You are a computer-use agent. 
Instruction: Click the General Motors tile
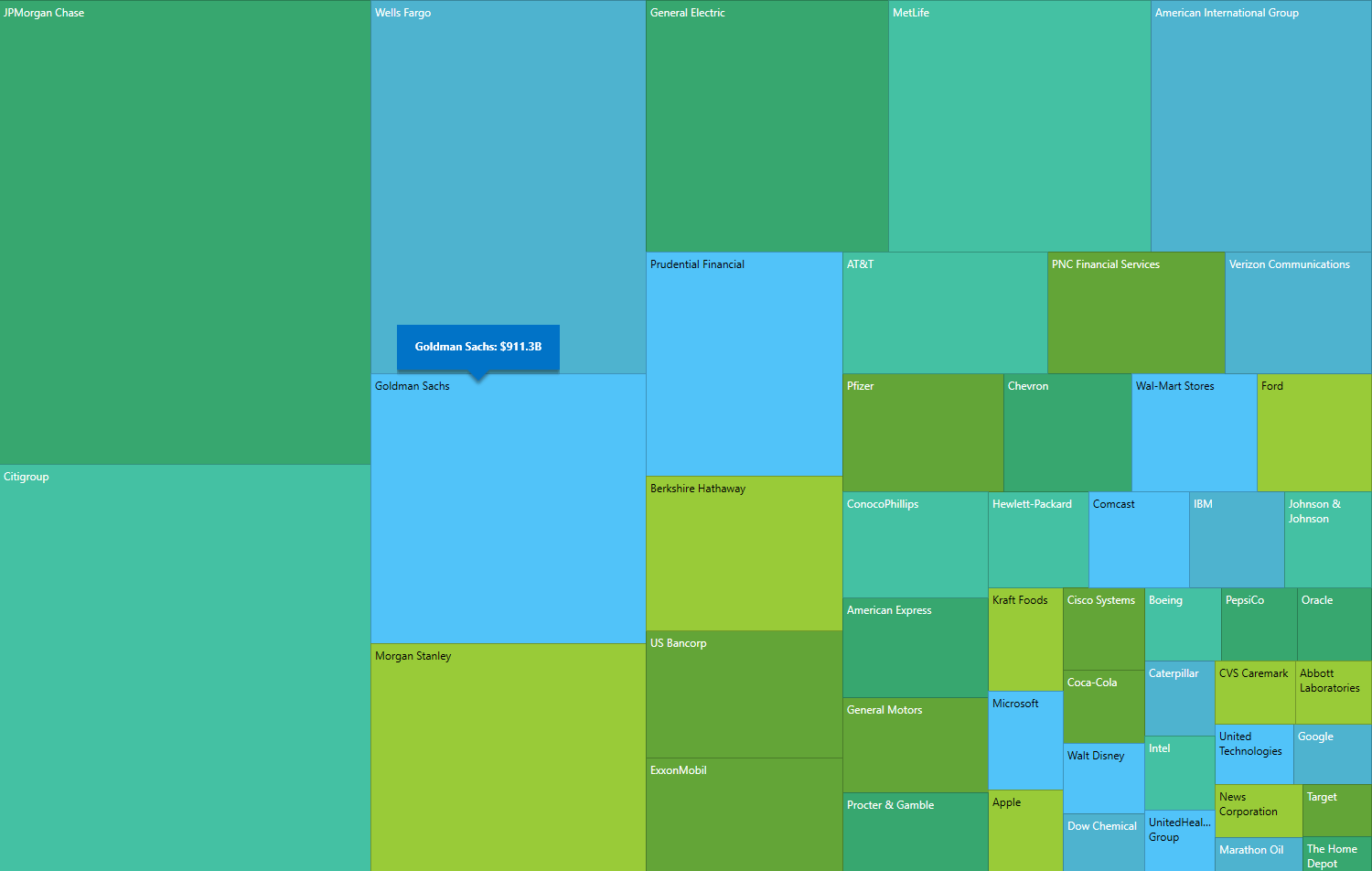pos(916,746)
